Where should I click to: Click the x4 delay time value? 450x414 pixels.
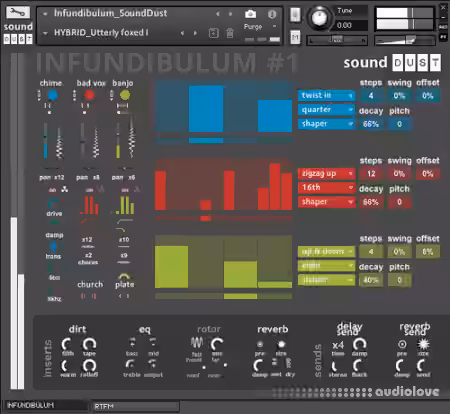(338, 345)
